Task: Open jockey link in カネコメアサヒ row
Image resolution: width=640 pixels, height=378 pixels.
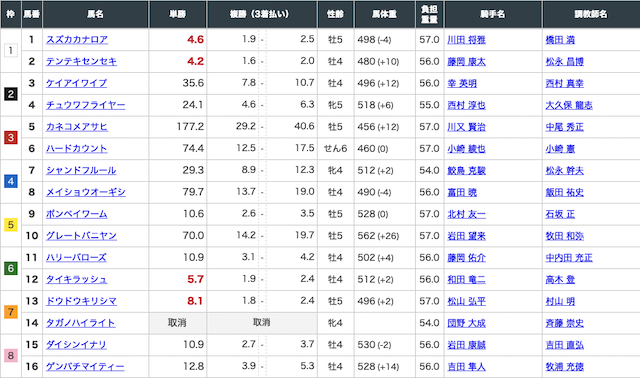Action: tap(466, 127)
